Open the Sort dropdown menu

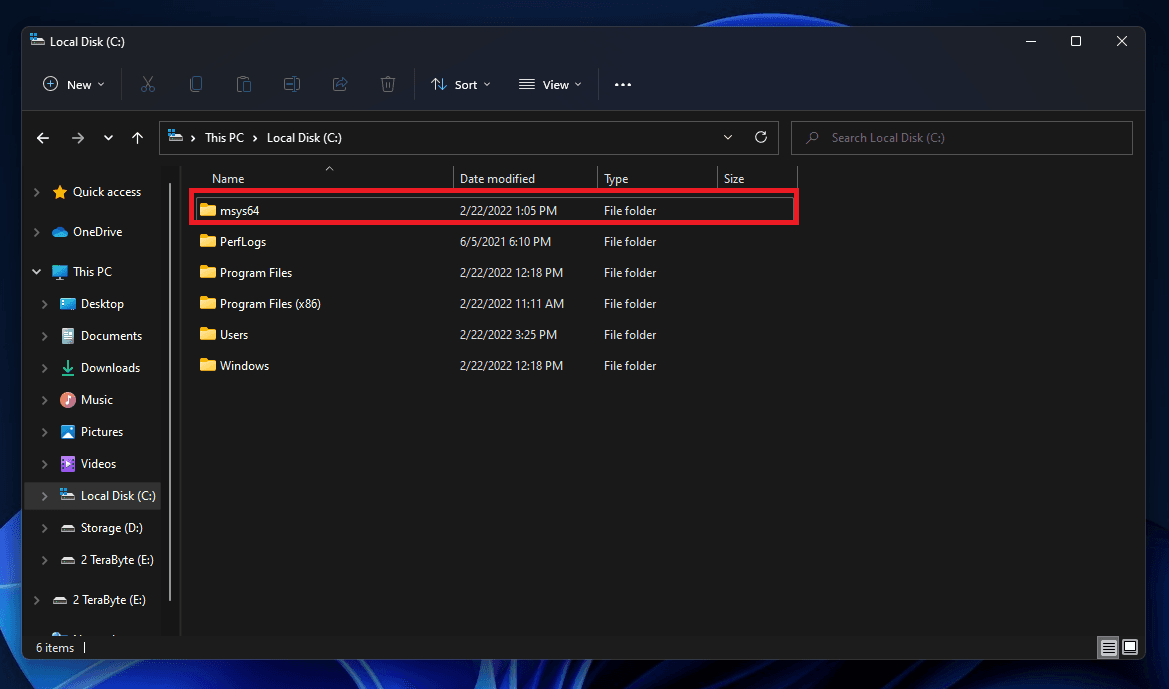click(x=461, y=84)
